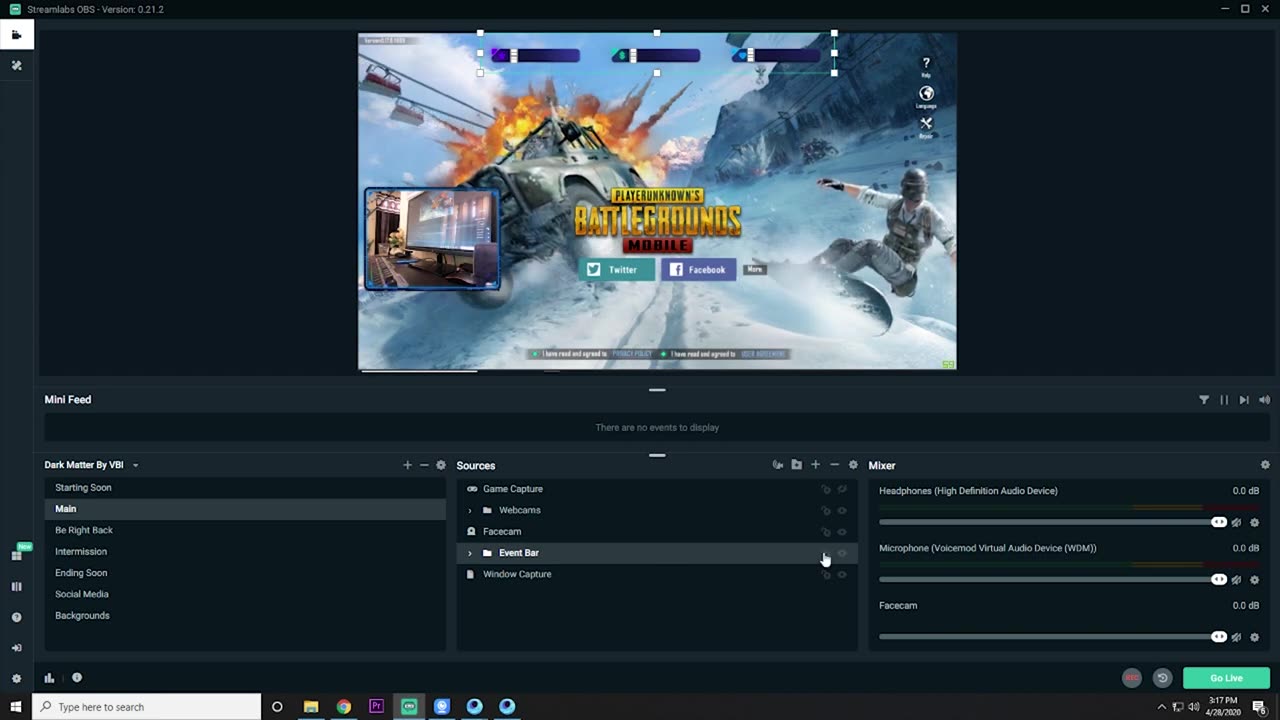
Task: Open the Mini Feed event filter icon
Action: coord(1204,400)
